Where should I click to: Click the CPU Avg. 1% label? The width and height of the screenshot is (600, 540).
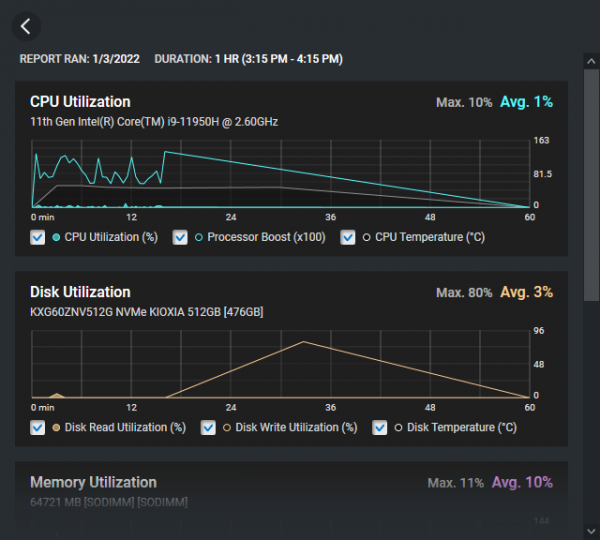[x=526, y=102]
